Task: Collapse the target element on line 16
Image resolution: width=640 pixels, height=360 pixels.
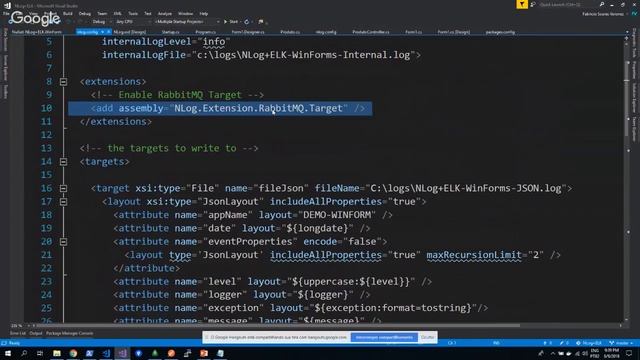Action: [63, 188]
